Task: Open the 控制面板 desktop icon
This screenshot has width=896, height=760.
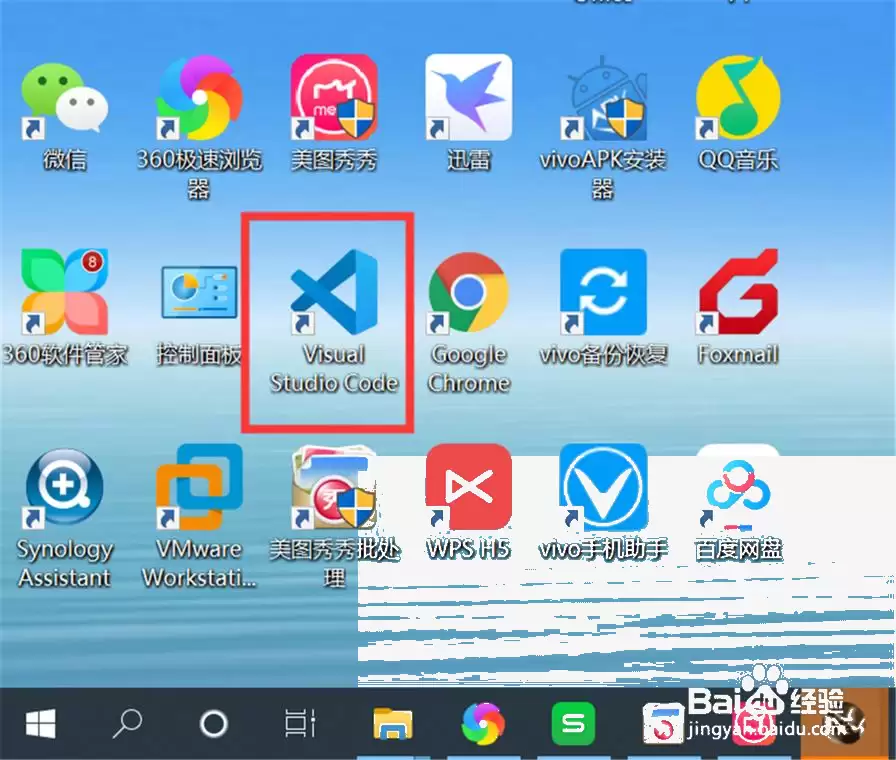Action: [199, 291]
